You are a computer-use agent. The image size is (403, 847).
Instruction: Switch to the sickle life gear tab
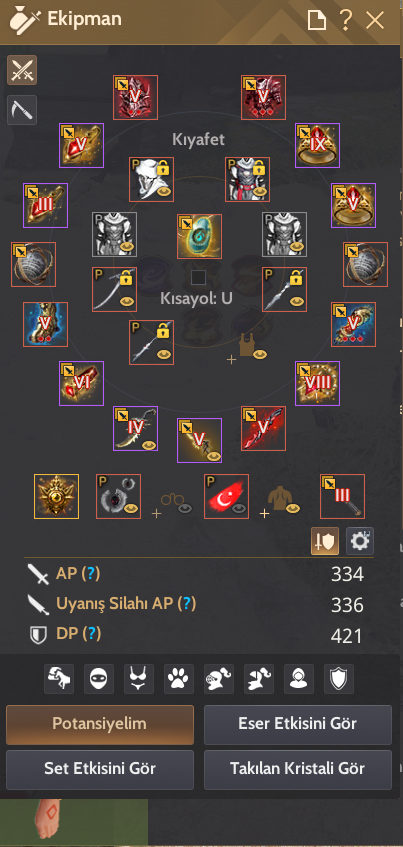[22, 110]
